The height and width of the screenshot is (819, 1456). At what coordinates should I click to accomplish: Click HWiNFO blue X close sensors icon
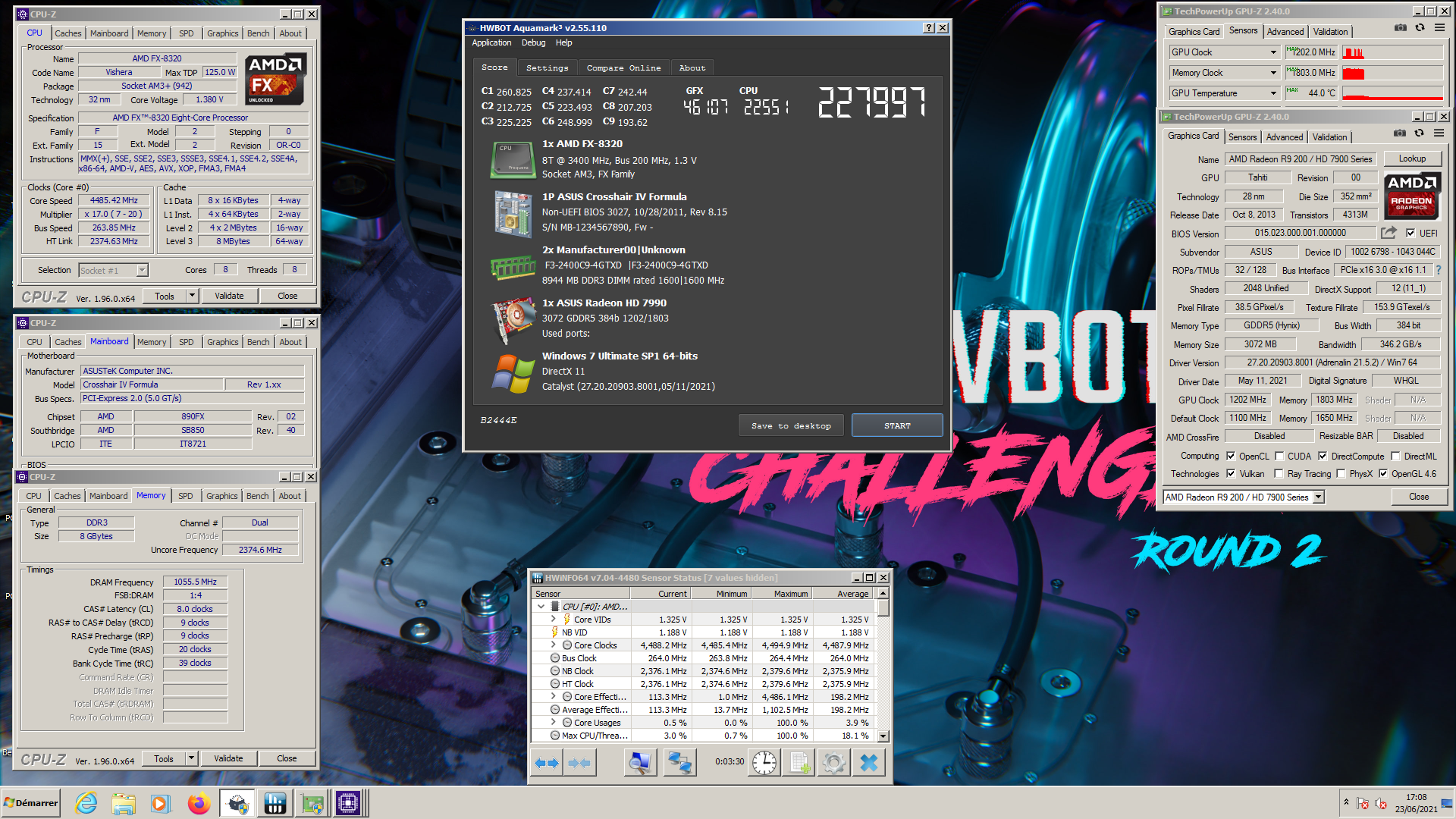869,763
